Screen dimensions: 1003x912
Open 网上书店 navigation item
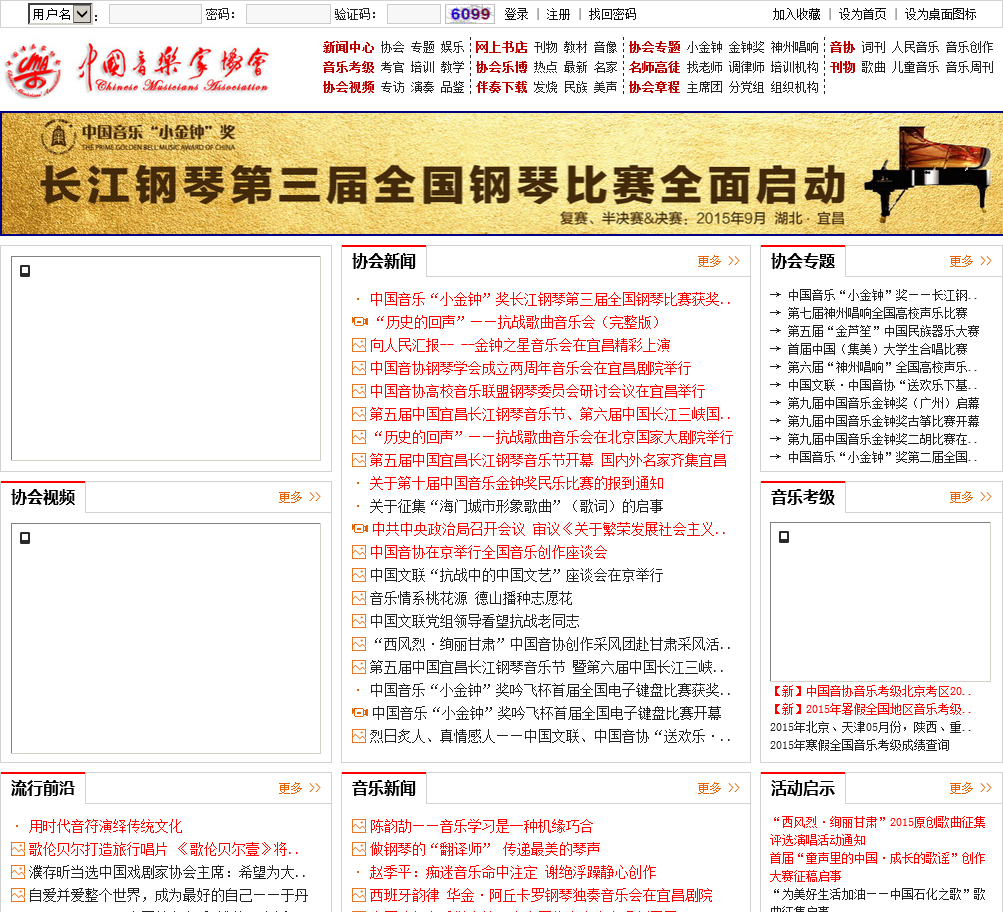coord(501,47)
